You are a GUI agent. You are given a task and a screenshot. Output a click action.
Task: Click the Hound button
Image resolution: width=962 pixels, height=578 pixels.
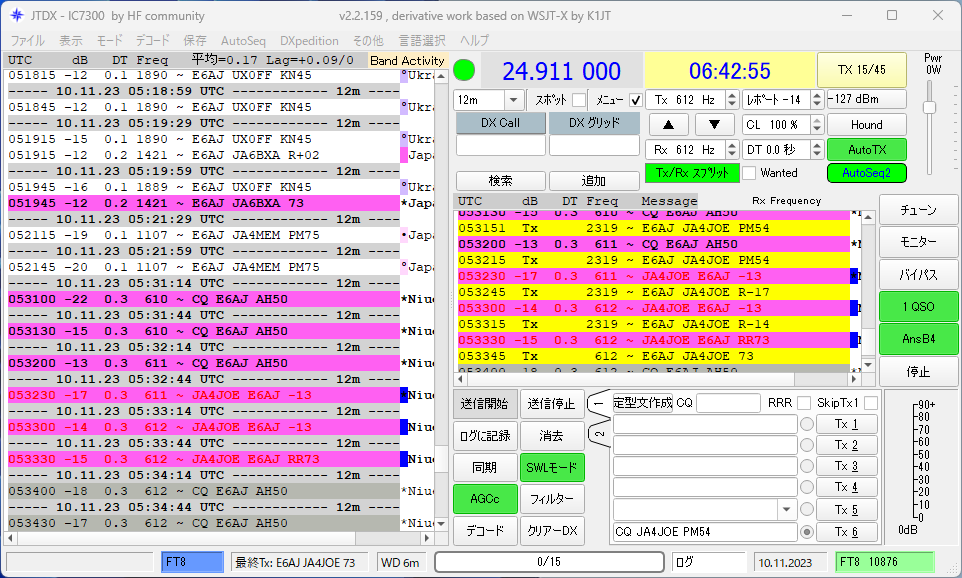click(866, 125)
